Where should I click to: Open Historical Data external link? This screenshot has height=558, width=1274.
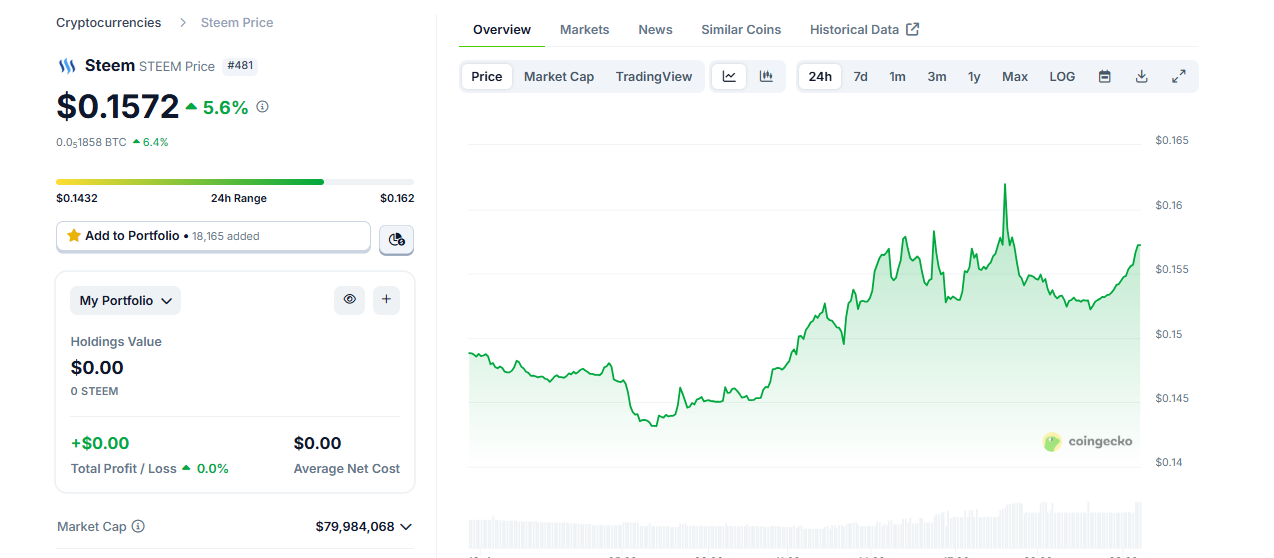point(864,30)
